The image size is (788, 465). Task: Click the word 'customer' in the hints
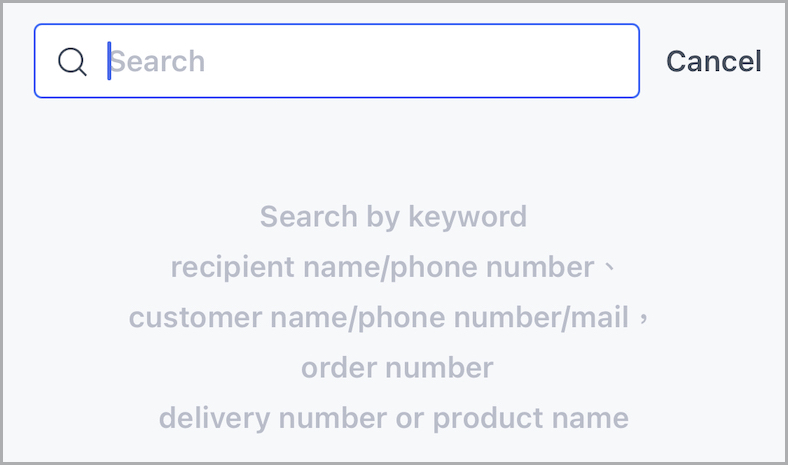[195, 318]
